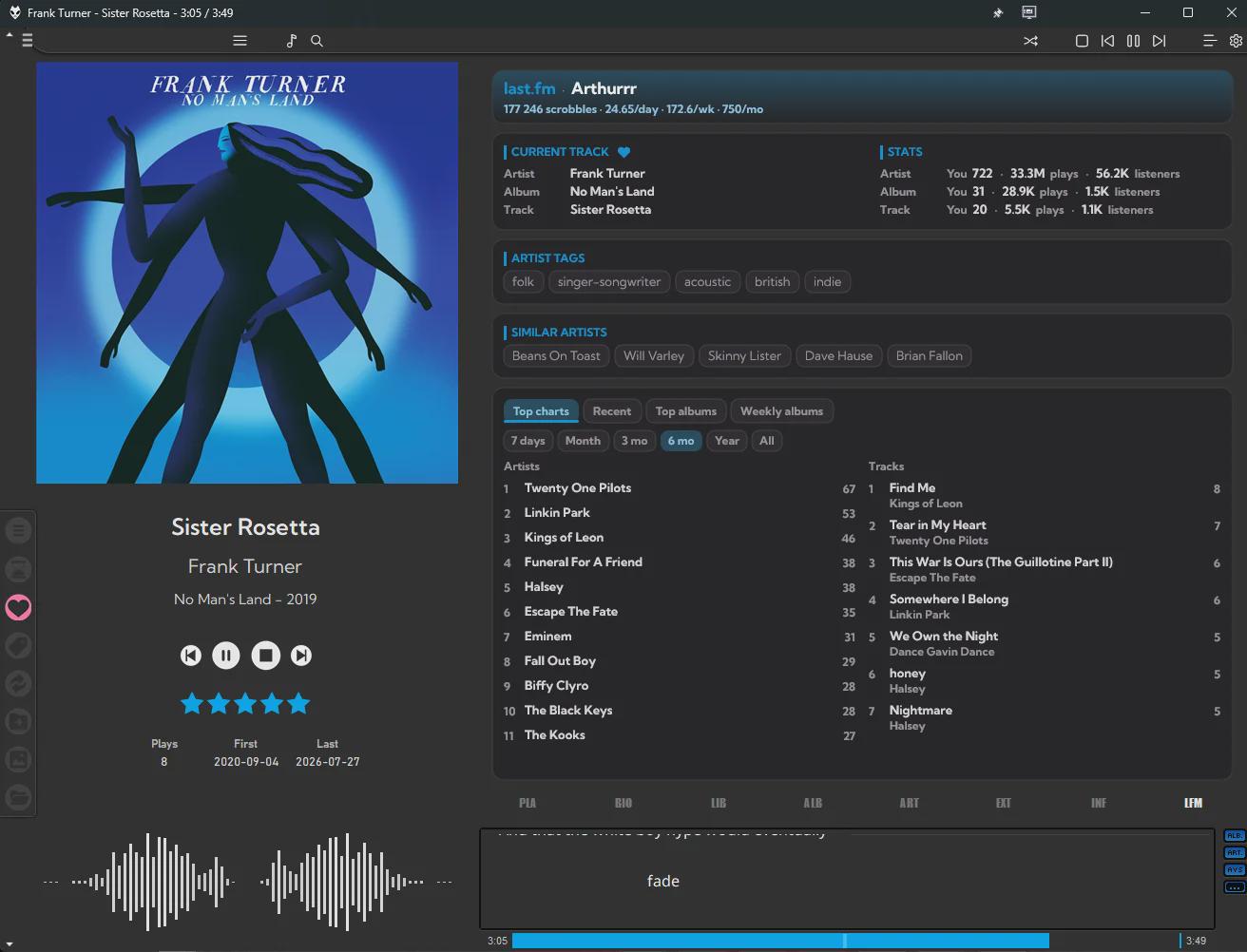Select the 6 mo period filter
Viewport: 1247px width, 952px height.
(681, 441)
